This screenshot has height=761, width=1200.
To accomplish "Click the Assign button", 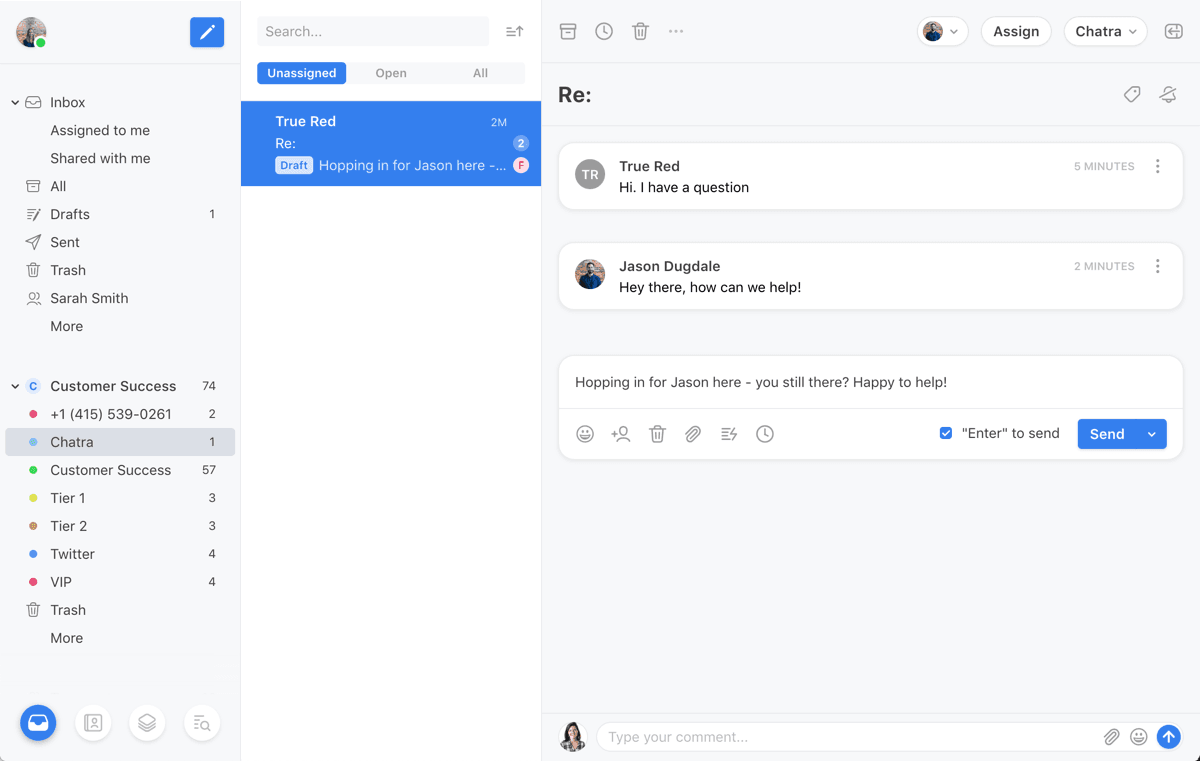I will point(1016,31).
